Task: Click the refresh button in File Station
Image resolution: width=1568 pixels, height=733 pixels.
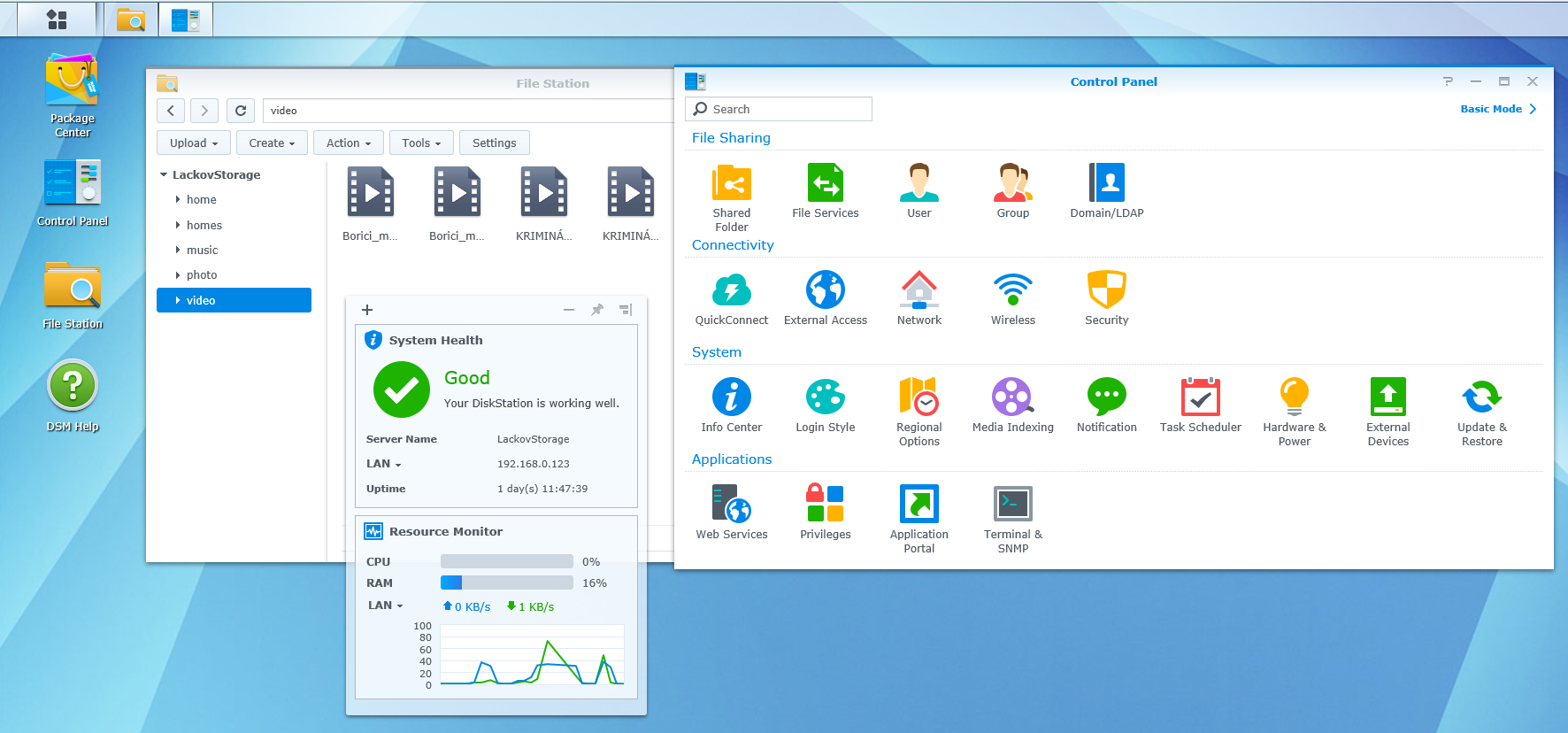Action: (x=241, y=111)
